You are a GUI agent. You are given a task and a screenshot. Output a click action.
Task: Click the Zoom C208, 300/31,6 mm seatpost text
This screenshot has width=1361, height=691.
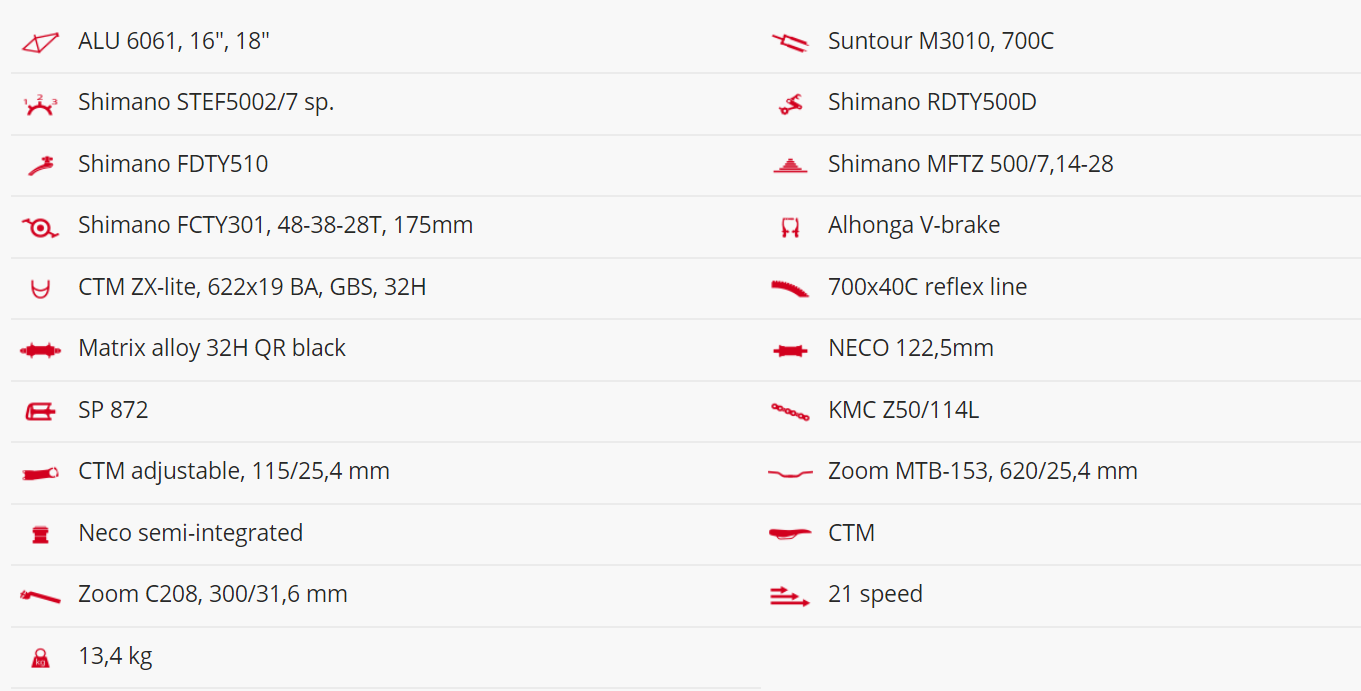point(213,594)
